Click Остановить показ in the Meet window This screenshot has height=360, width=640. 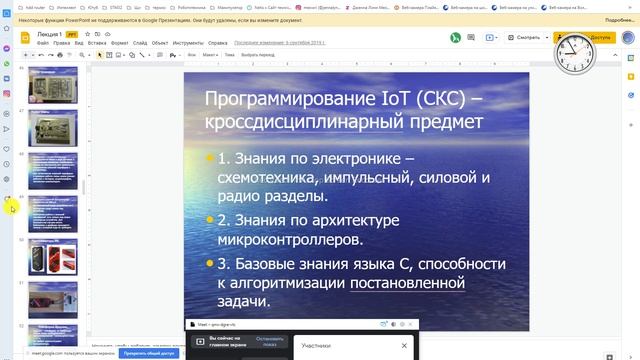coord(269,342)
